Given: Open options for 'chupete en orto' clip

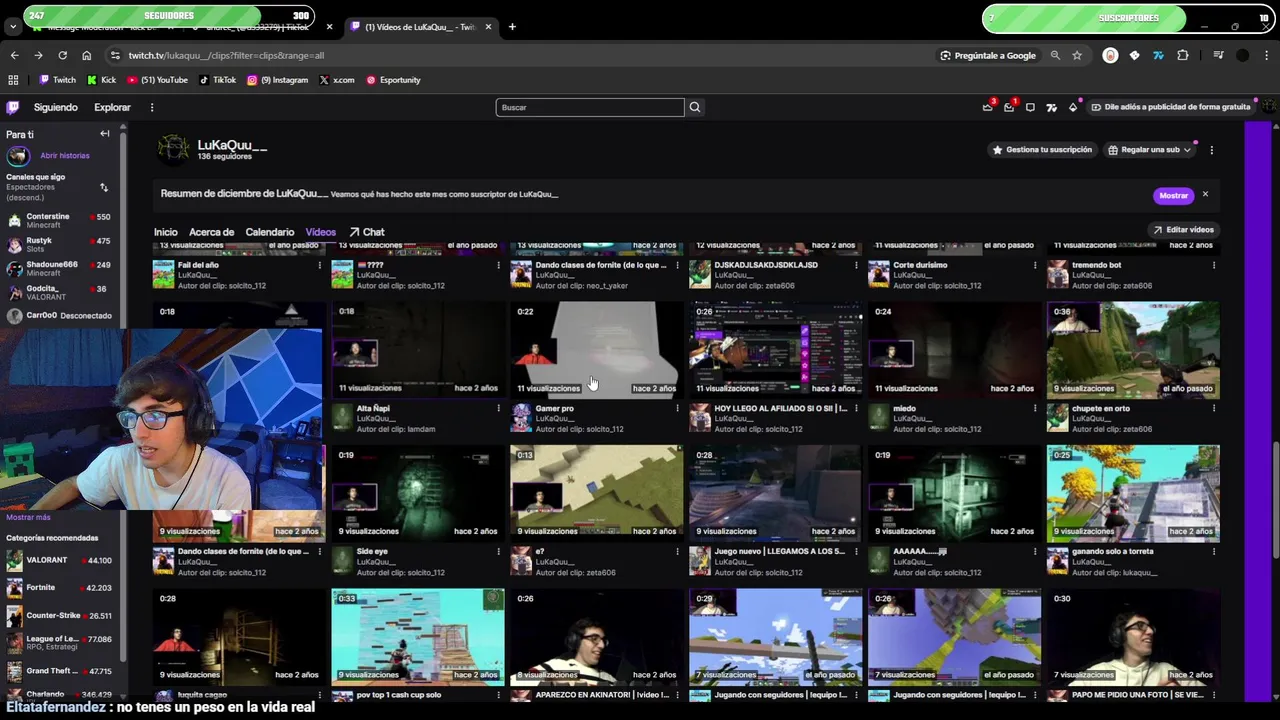Looking at the screenshot, I should (1214, 408).
